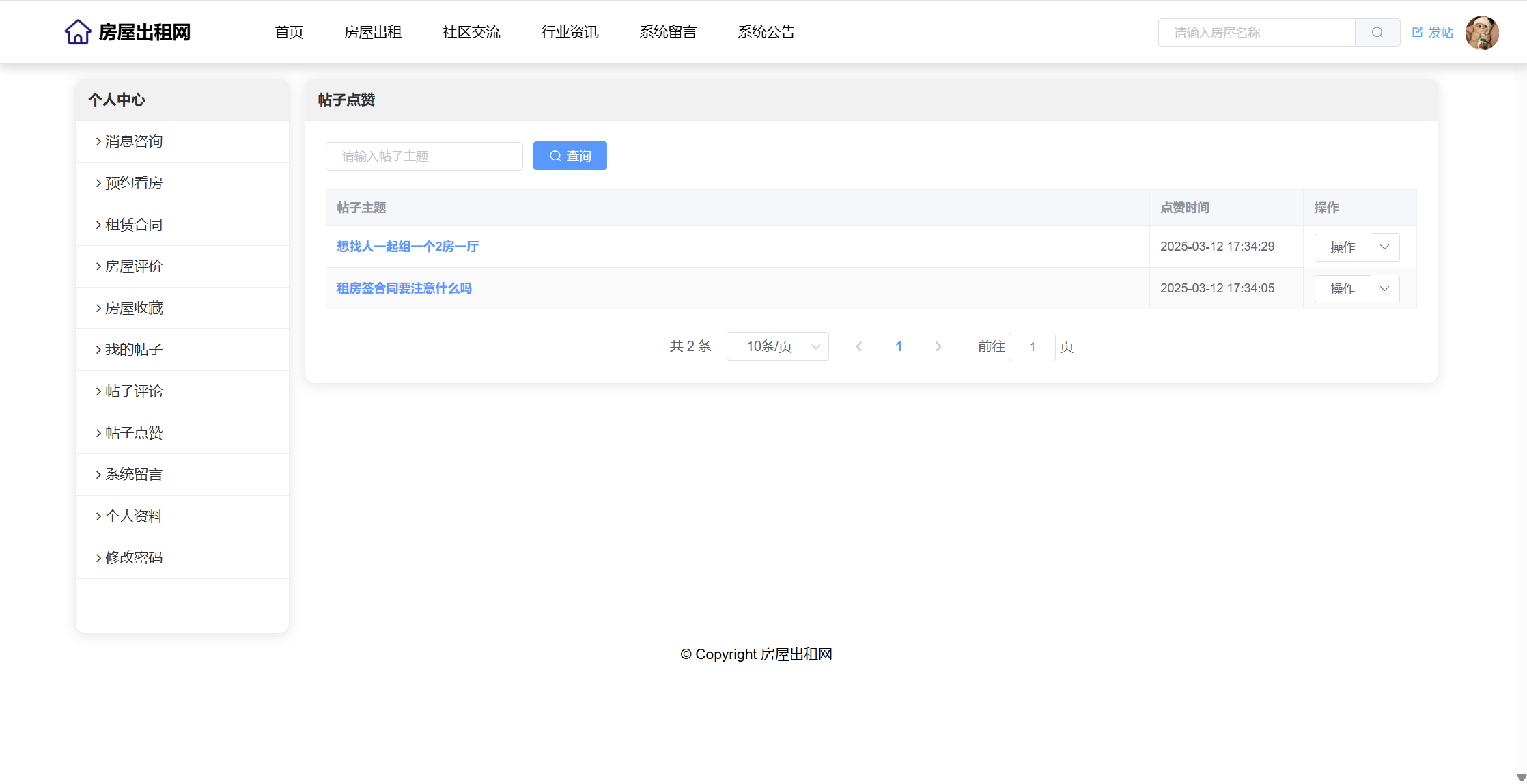1527x784 pixels.
Task: Select page number 1 in pagination
Action: pyautogui.click(x=899, y=347)
